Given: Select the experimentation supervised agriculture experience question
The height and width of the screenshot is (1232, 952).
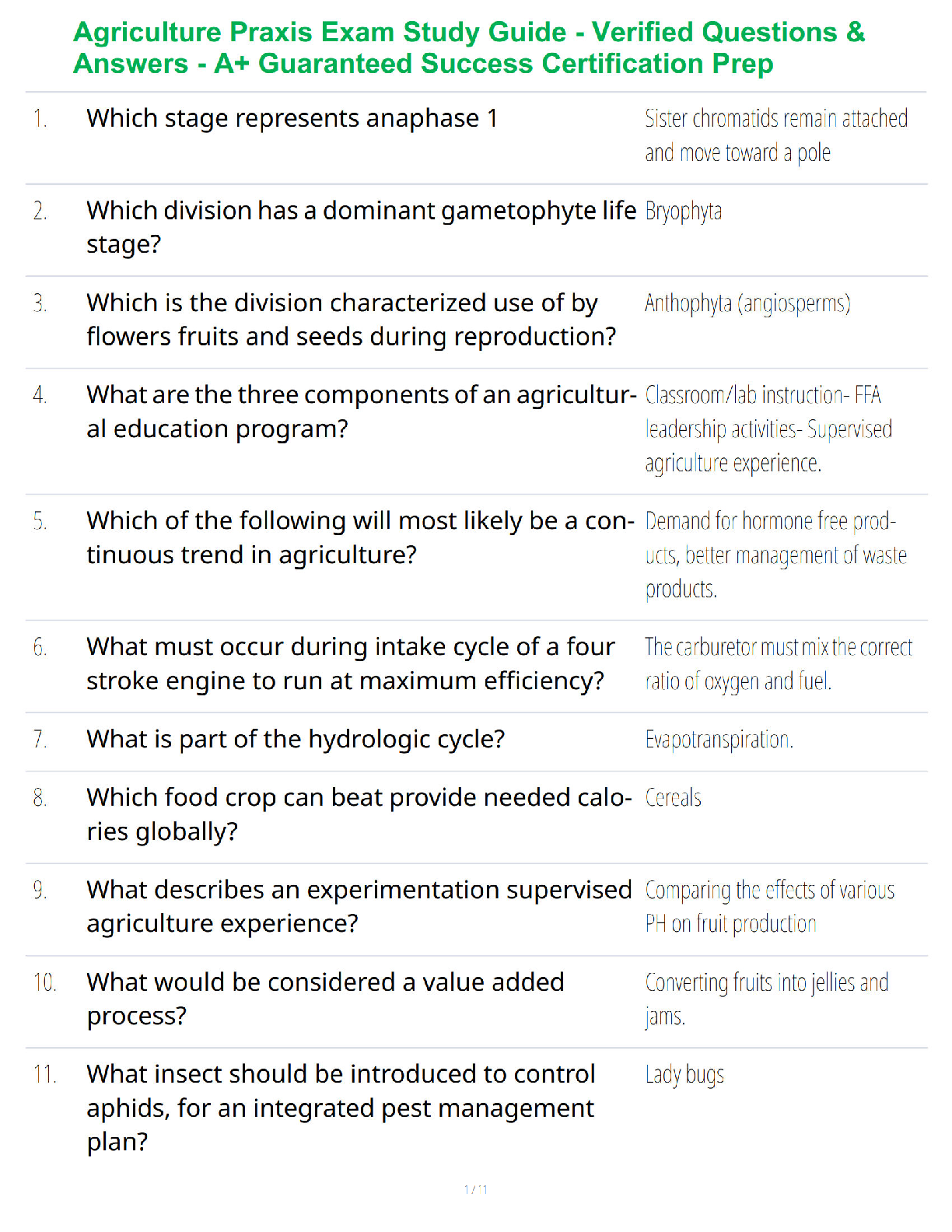Looking at the screenshot, I should (359, 906).
